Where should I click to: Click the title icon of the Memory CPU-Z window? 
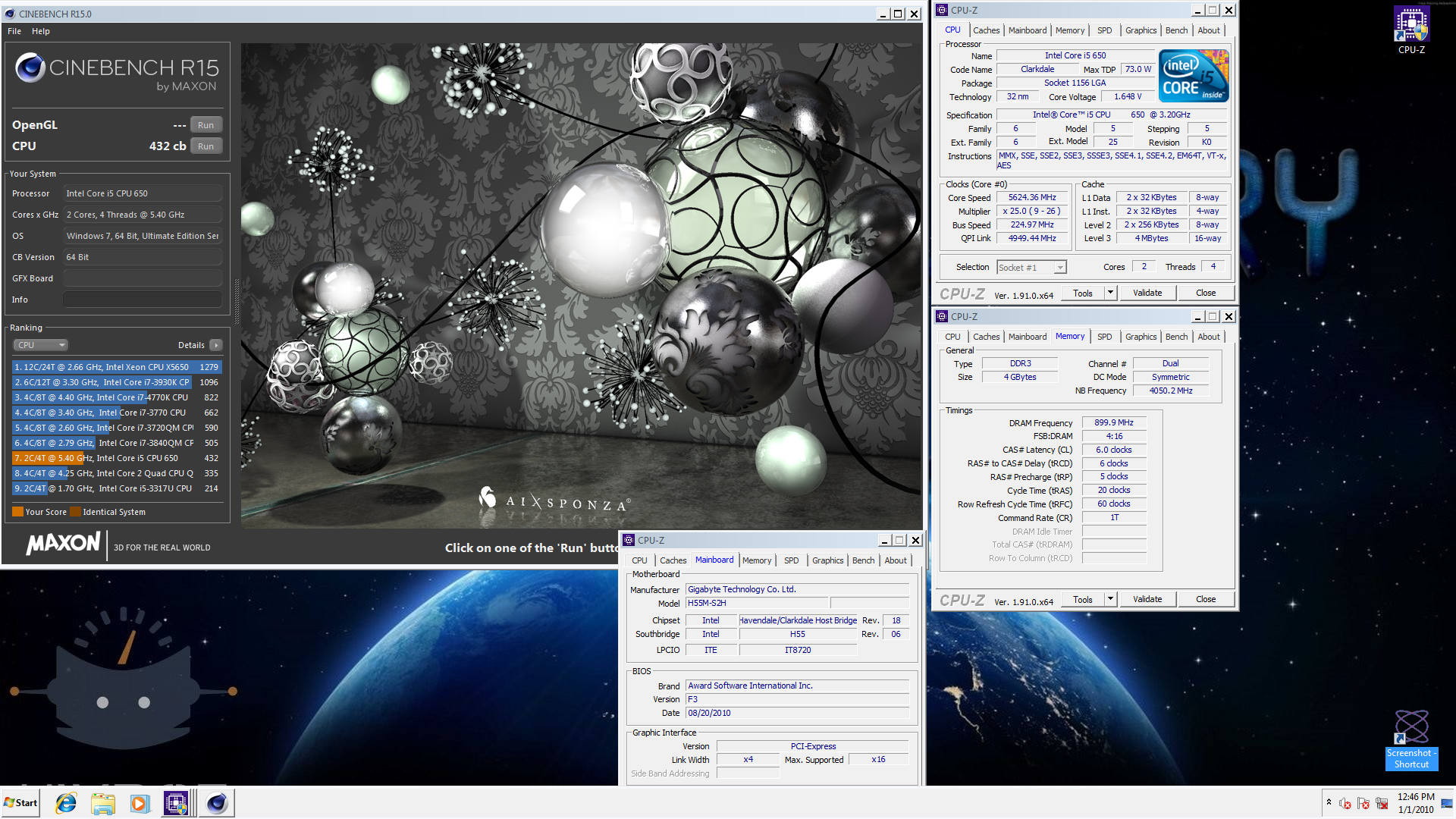942,316
